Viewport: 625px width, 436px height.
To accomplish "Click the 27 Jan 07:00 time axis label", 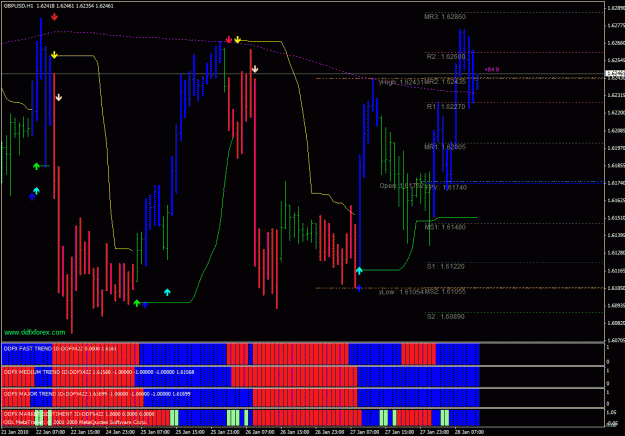I will pyautogui.click(x=365, y=432).
